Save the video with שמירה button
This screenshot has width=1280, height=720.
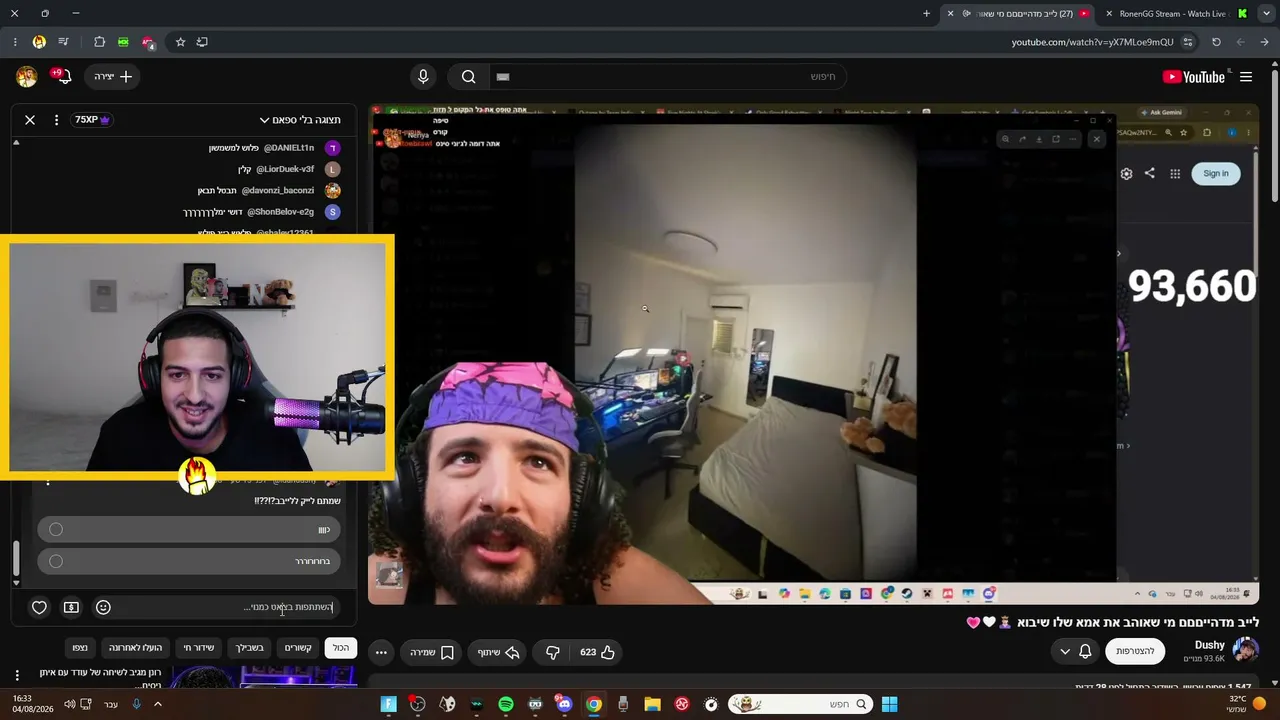(432, 652)
